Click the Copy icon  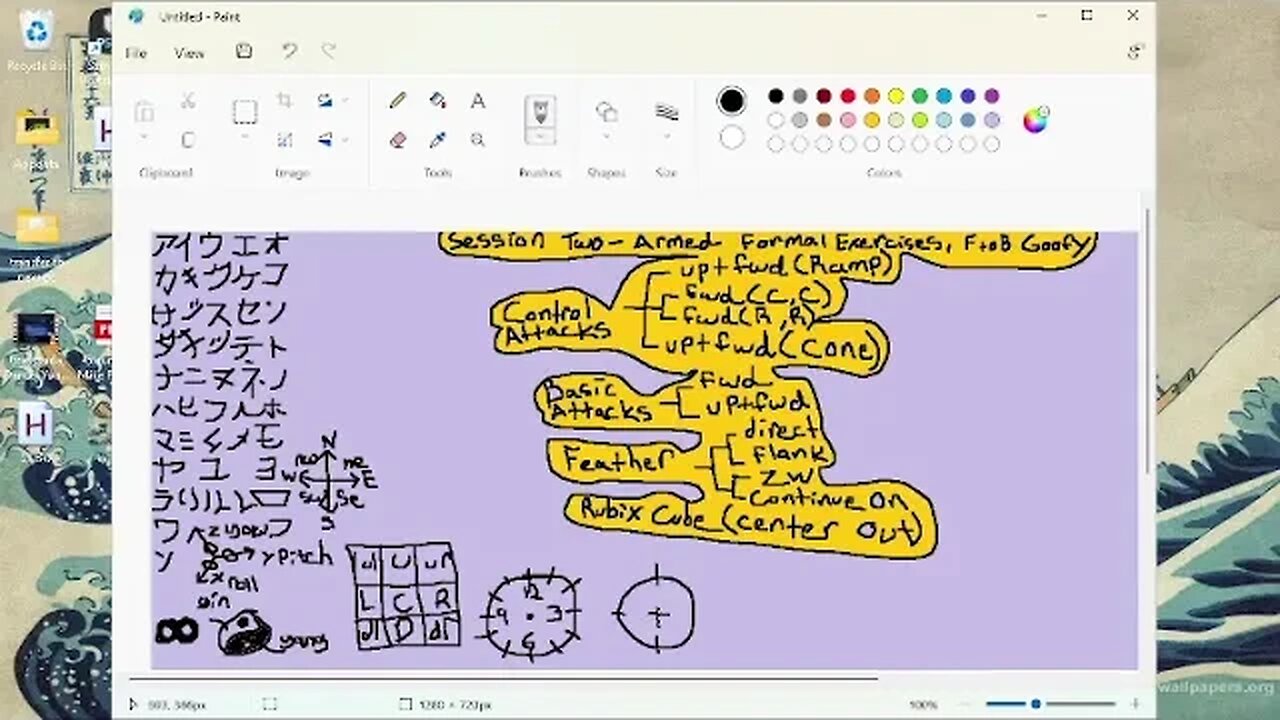[x=187, y=140]
